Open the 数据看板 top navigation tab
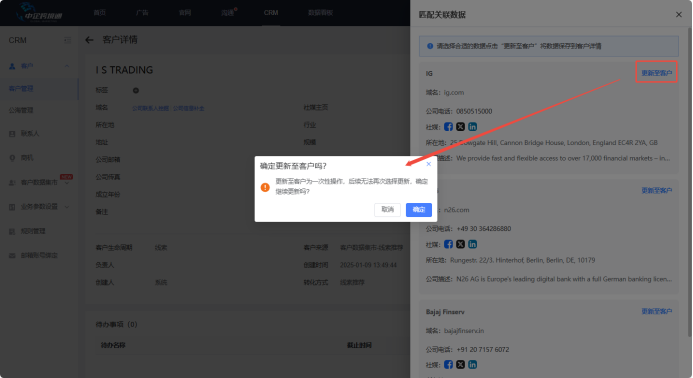 point(320,13)
